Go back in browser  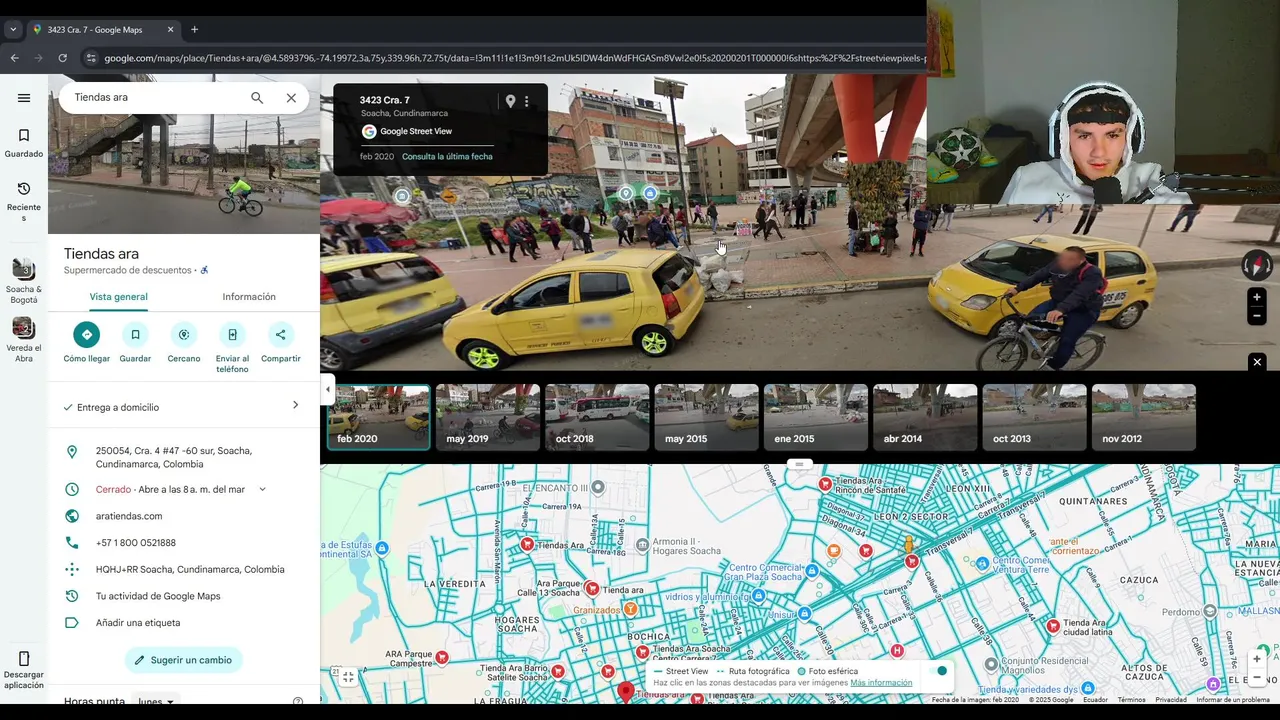tap(14, 58)
